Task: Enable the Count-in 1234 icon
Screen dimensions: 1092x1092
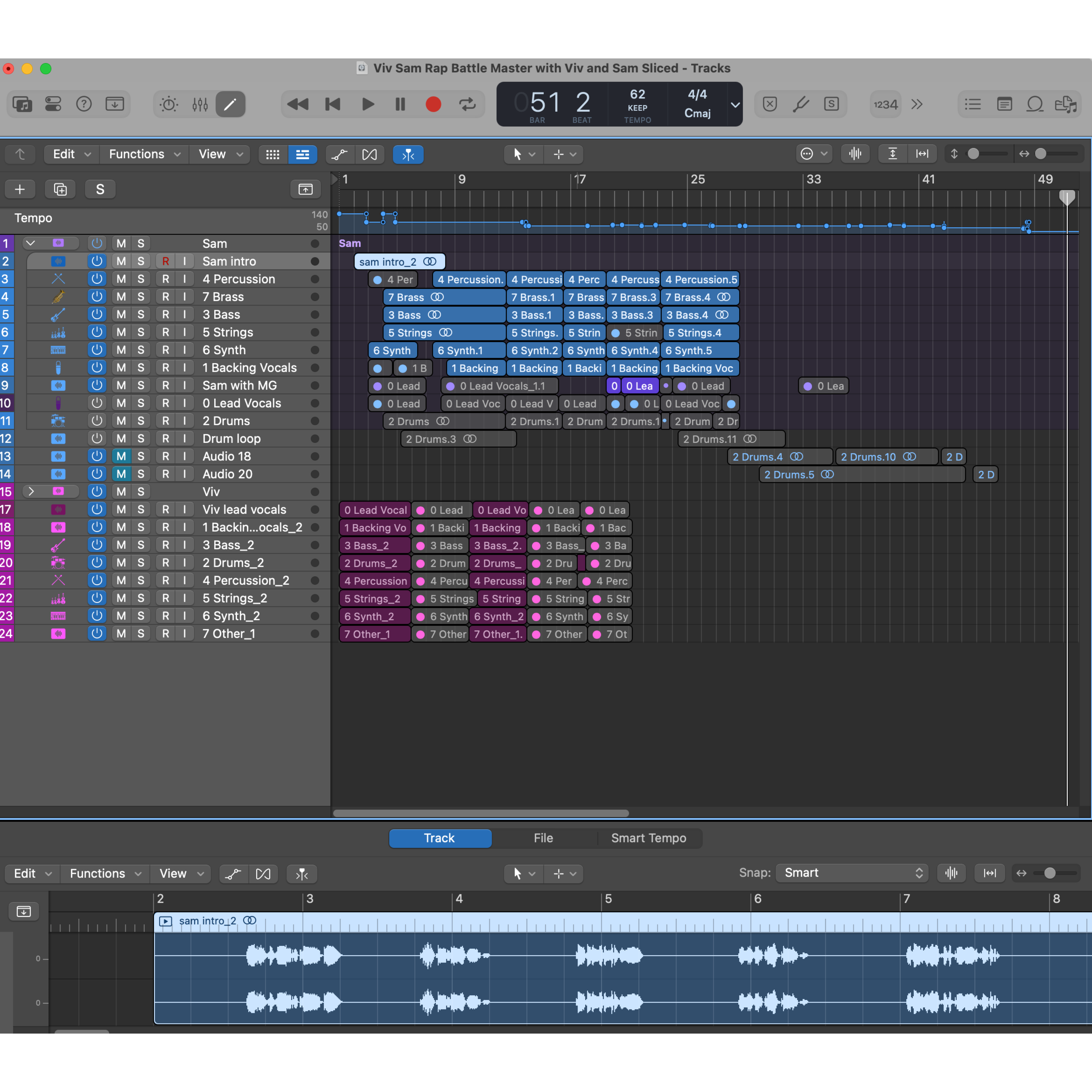Action: coord(885,104)
